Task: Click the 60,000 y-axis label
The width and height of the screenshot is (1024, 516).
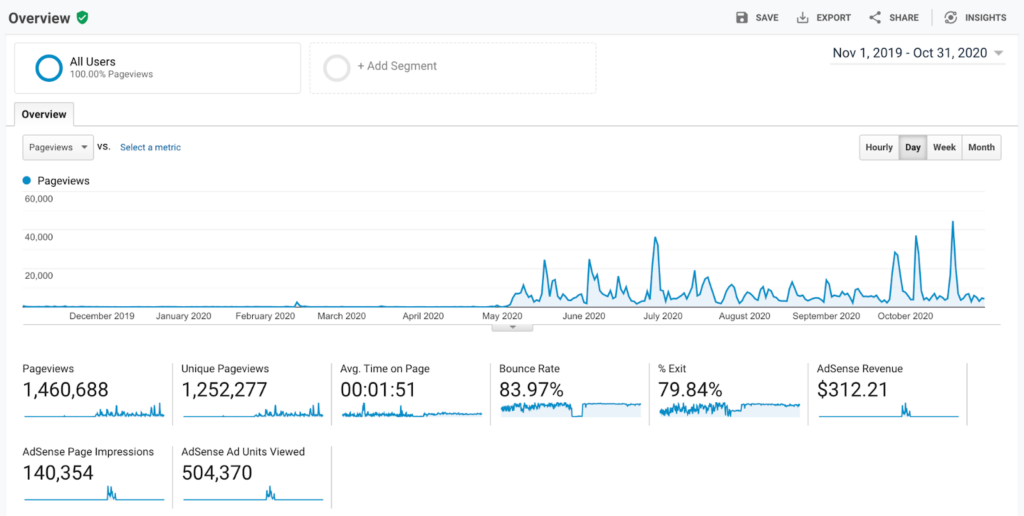Action: [x=39, y=199]
